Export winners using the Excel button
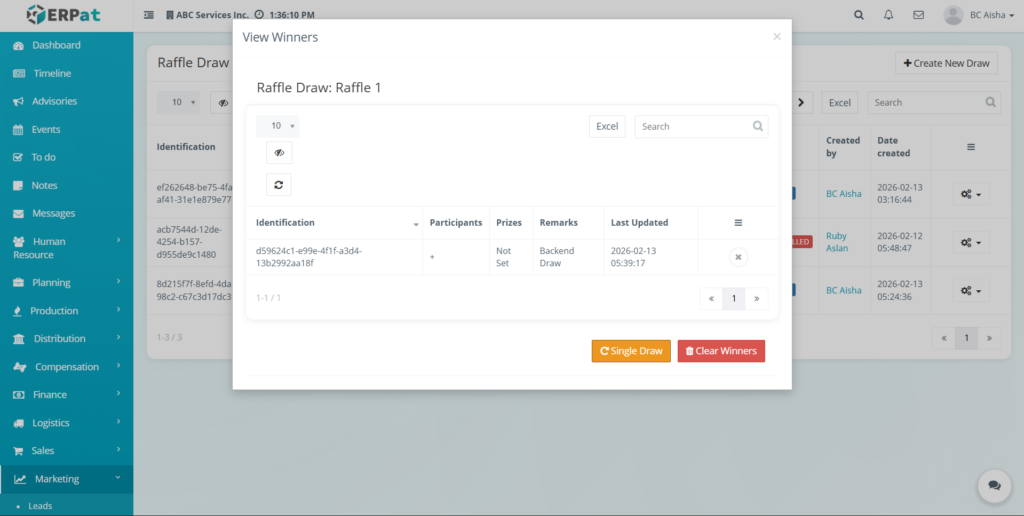 pyautogui.click(x=607, y=127)
